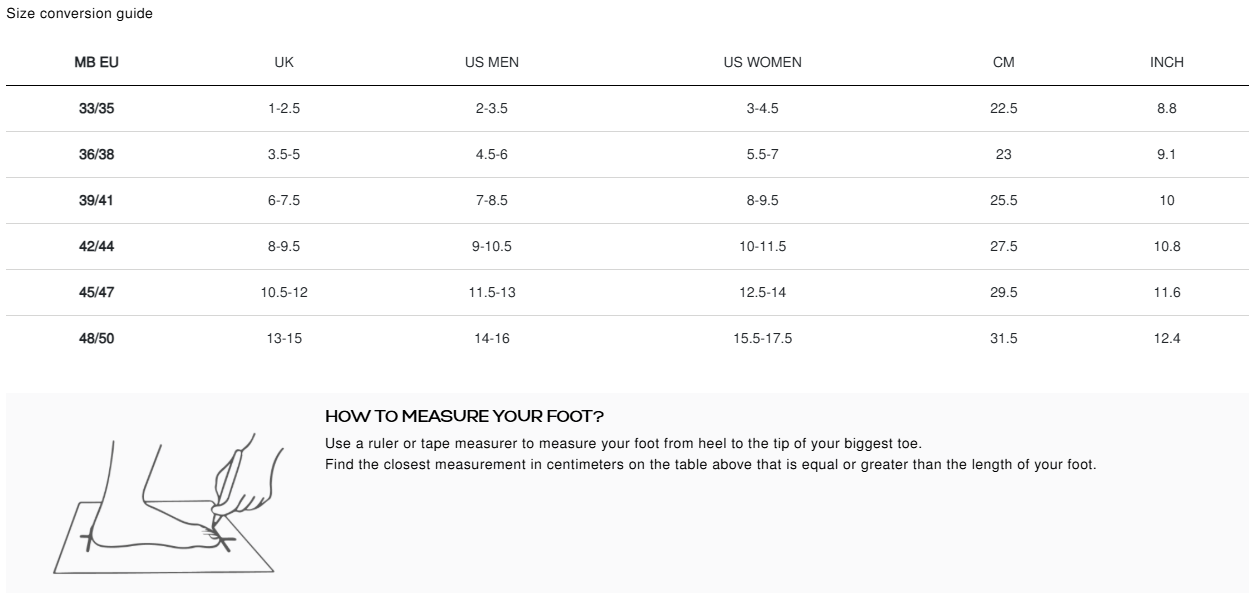Select the 45/47 size row label
Image resolution: width=1254 pixels, height=593 pixels.
pos(97,292)
